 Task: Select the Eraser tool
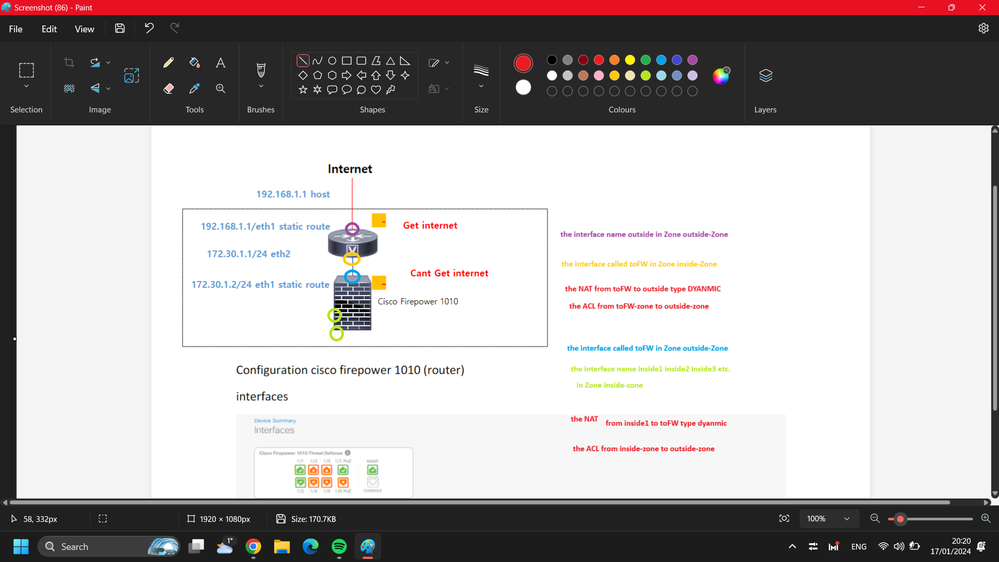(168, 89)
